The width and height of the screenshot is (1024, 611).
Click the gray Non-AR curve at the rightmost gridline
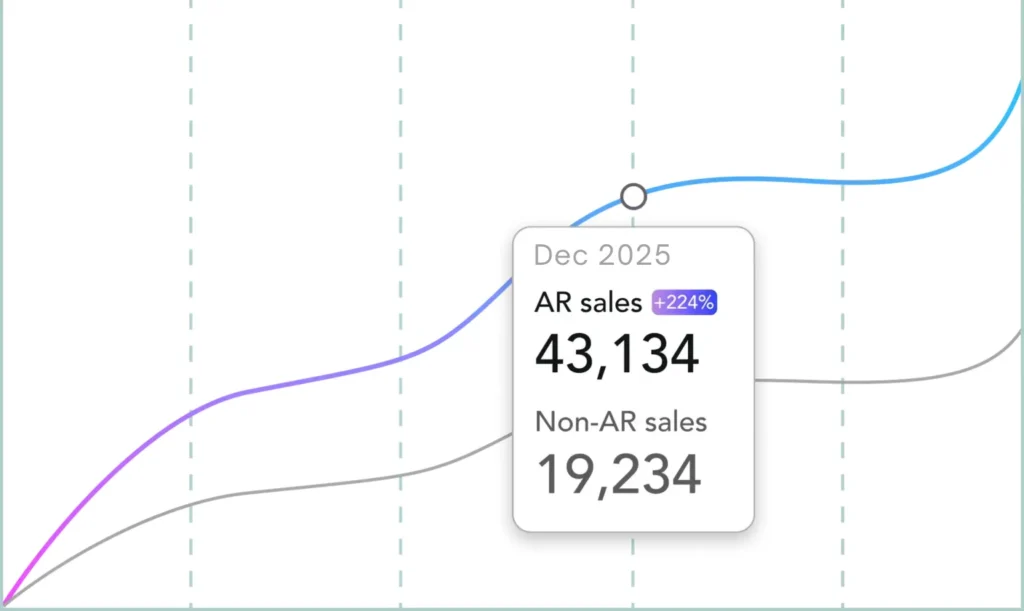pos(843,383)
